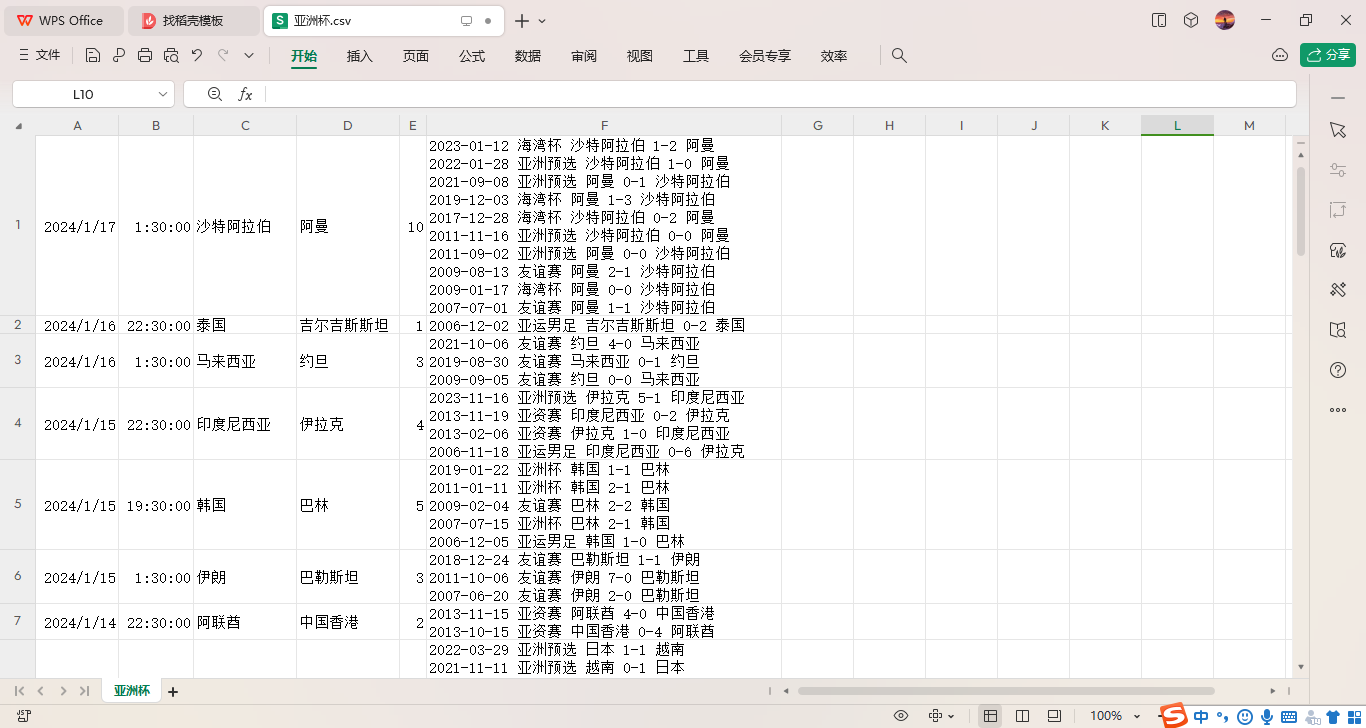Open the 公式 ribbon tab
Screen dimensions: 1366x728
[472, 56]
